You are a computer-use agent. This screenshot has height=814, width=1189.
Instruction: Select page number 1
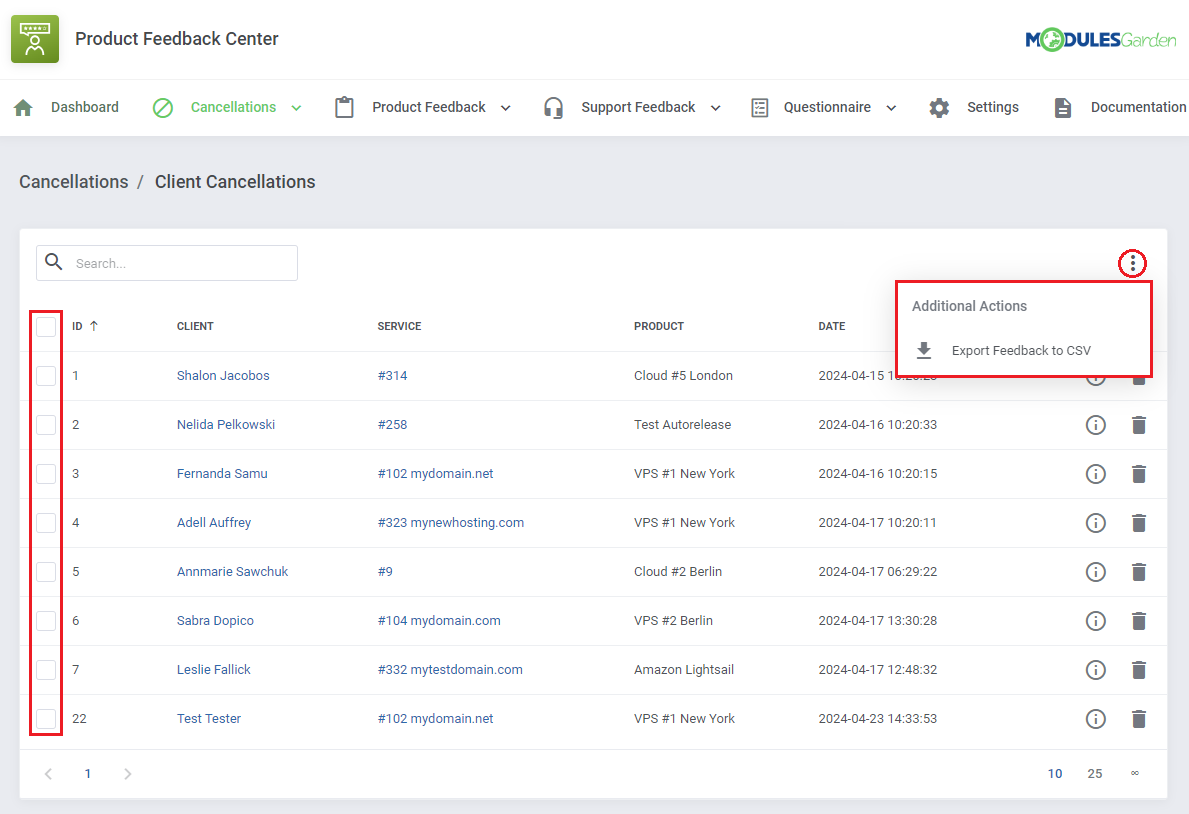88,774
